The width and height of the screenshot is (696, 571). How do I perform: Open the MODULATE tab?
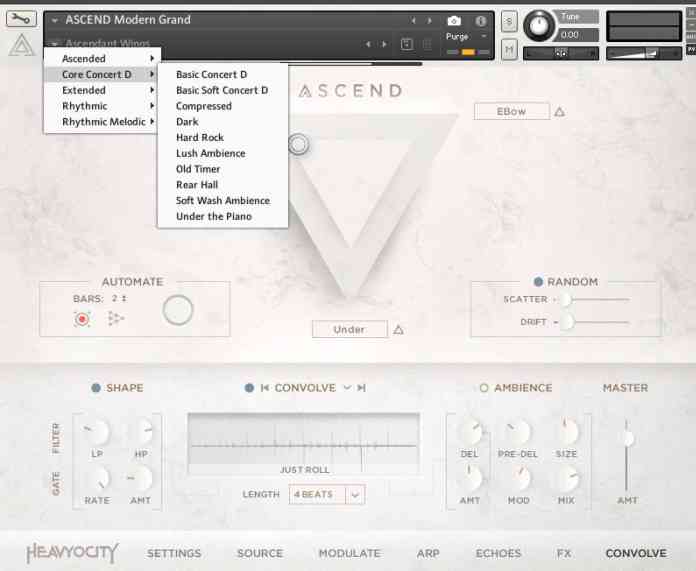(349, 553)
